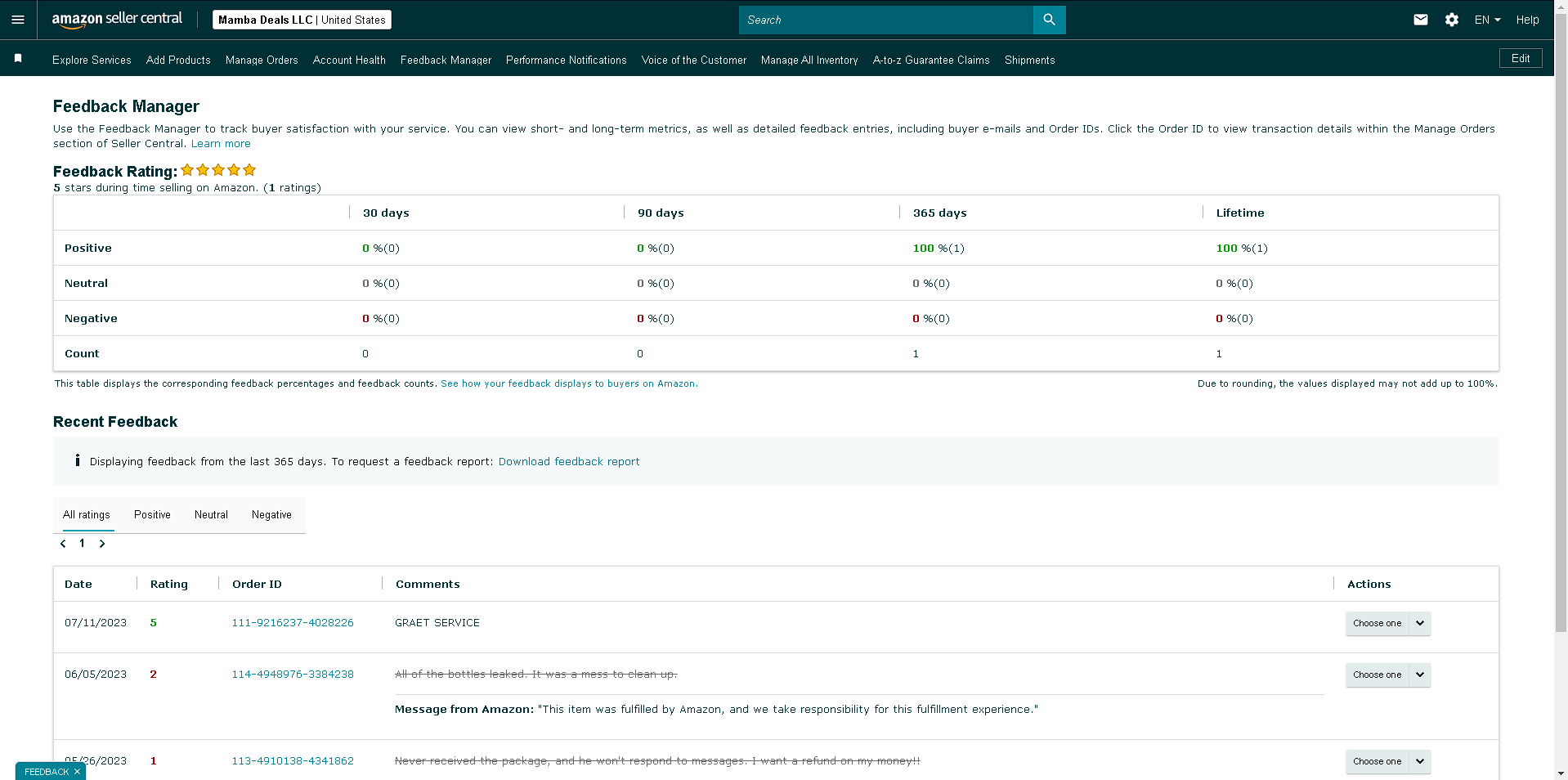Click the FEEDBACK button in the corner

click(x=47, y=772)
